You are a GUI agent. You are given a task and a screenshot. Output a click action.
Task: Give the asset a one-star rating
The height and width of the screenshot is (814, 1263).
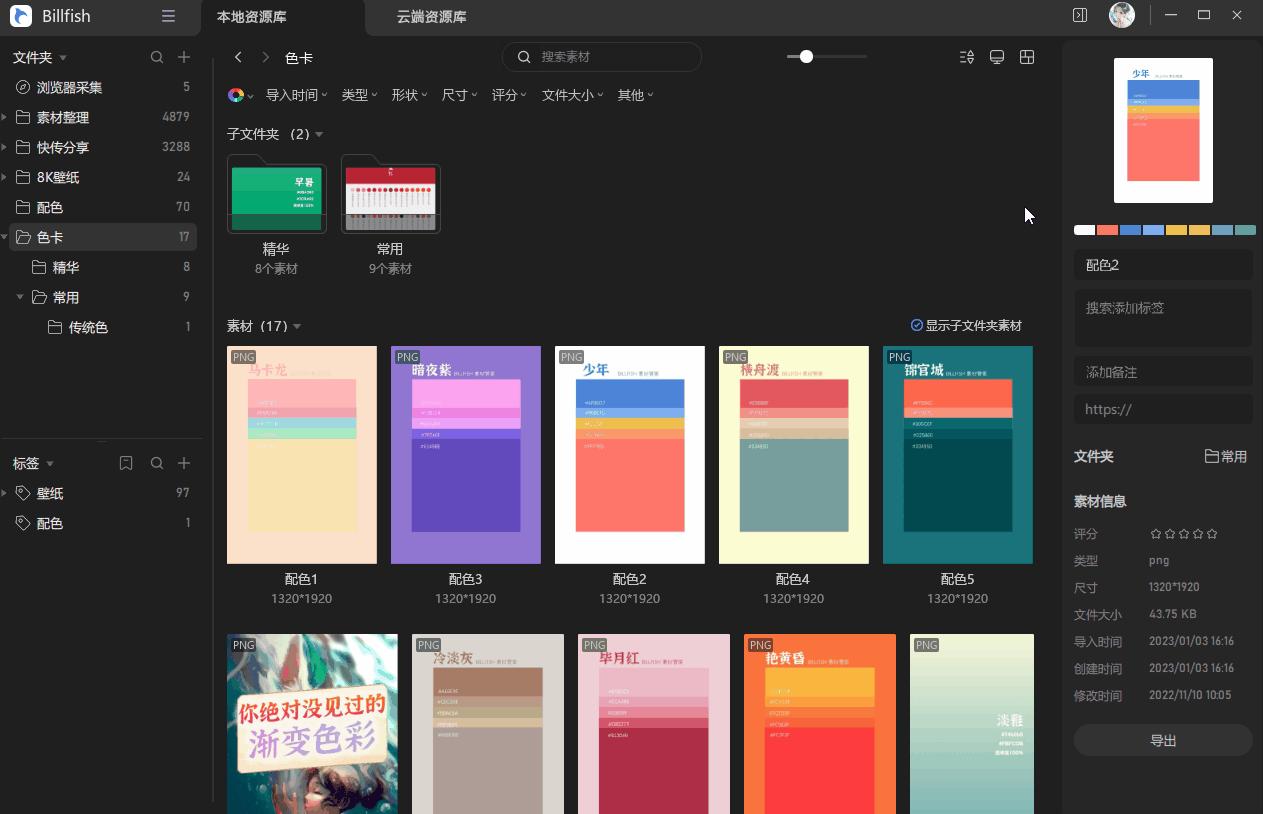tap(1158, 534)
